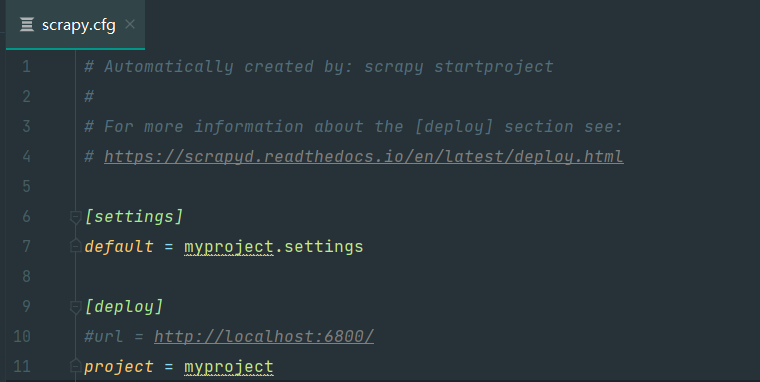Collapse the [settings] section fold marker
The width and height of the screenshot is (760, 382).
75,217
